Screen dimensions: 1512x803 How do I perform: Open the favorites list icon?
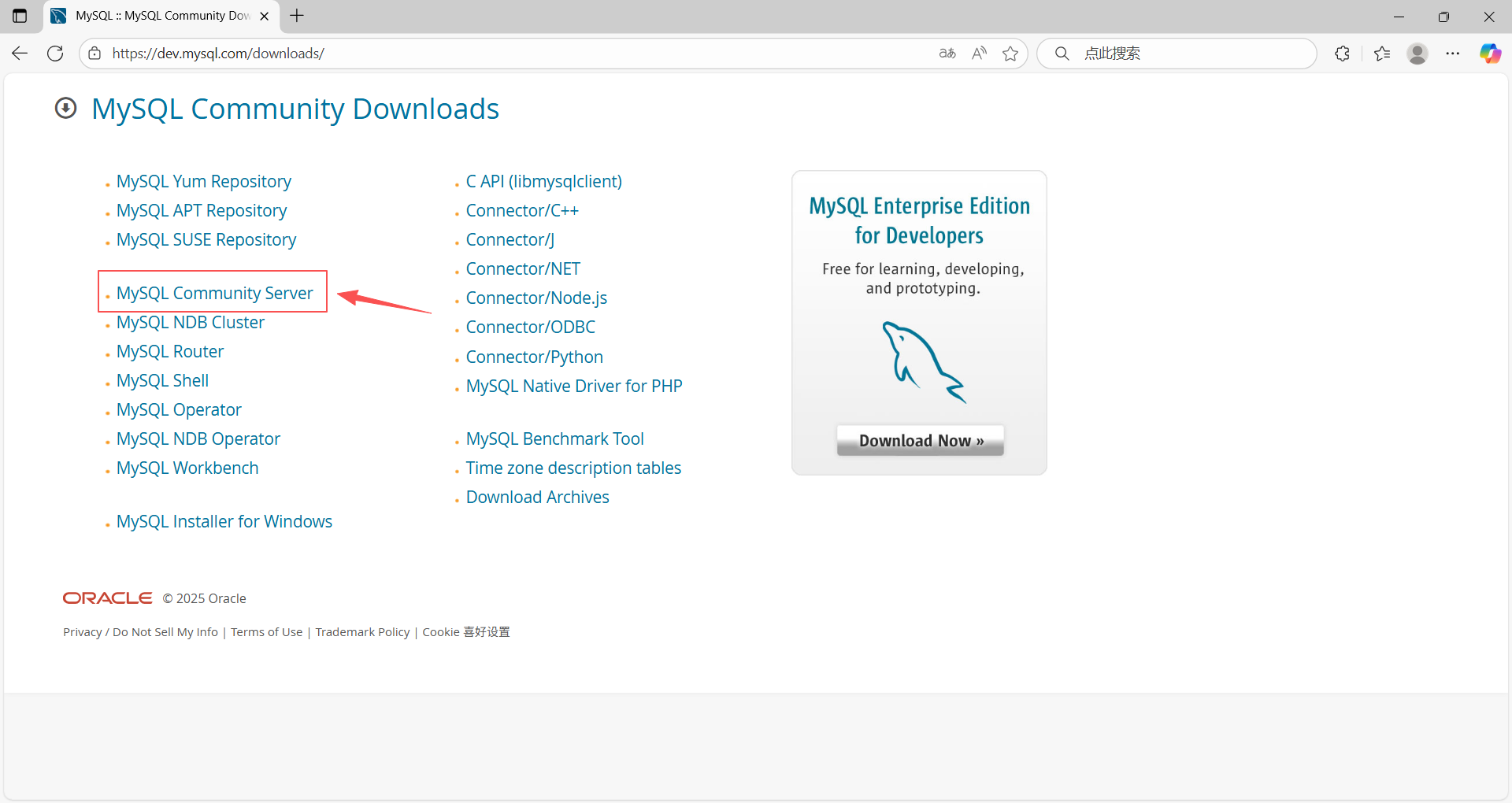pyautogui.click(x=1382, y=54)
